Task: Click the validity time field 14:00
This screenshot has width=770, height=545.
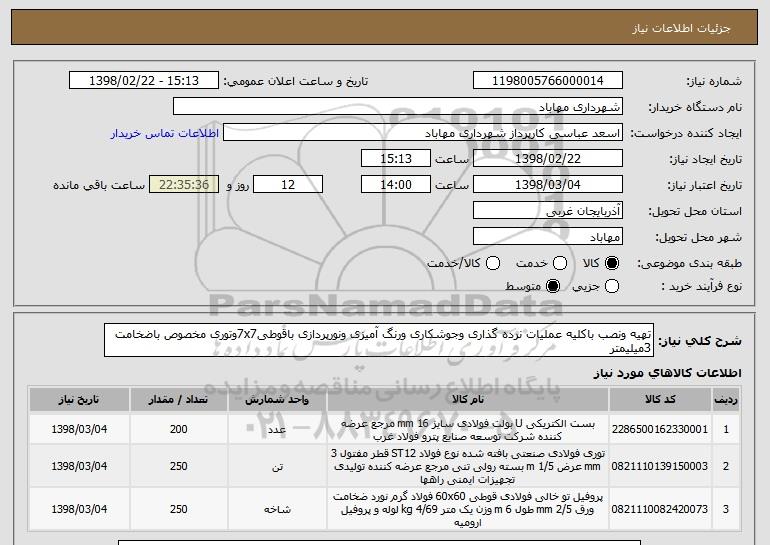Action: 396,185
